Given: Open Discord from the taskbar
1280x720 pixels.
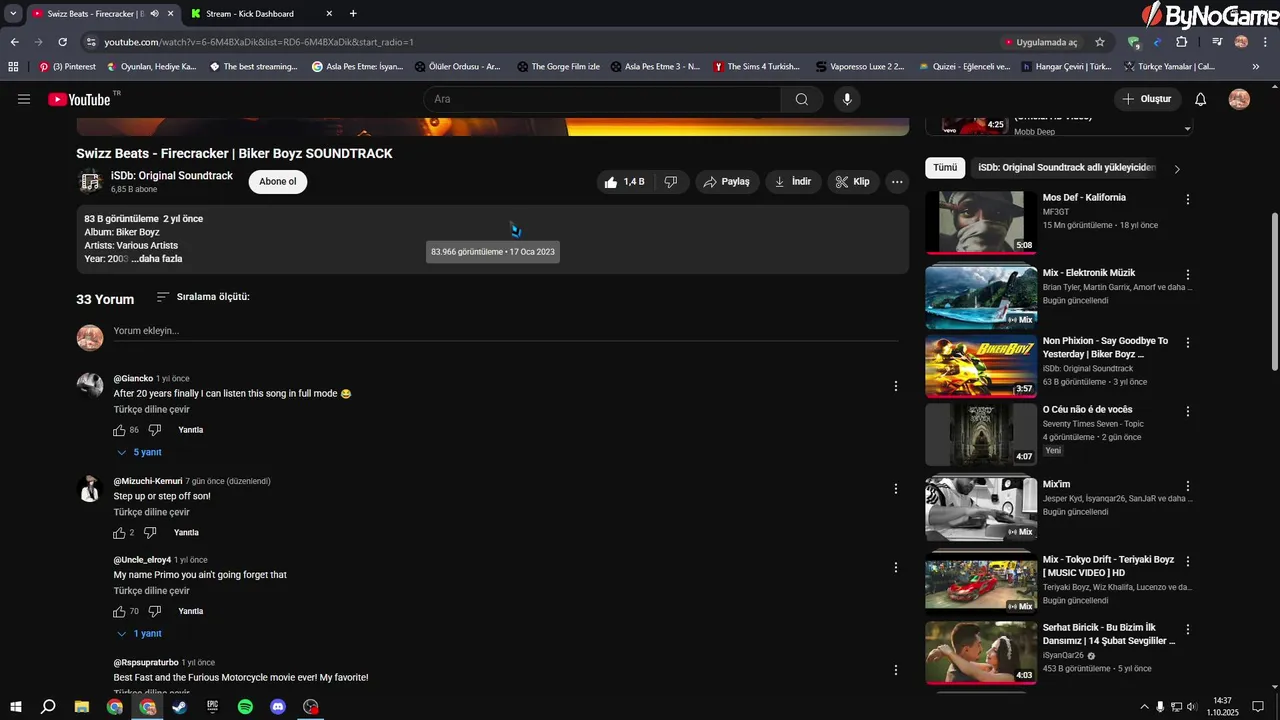Looking at the screenshot, I should pyautogui.click(x=278, y=707).
